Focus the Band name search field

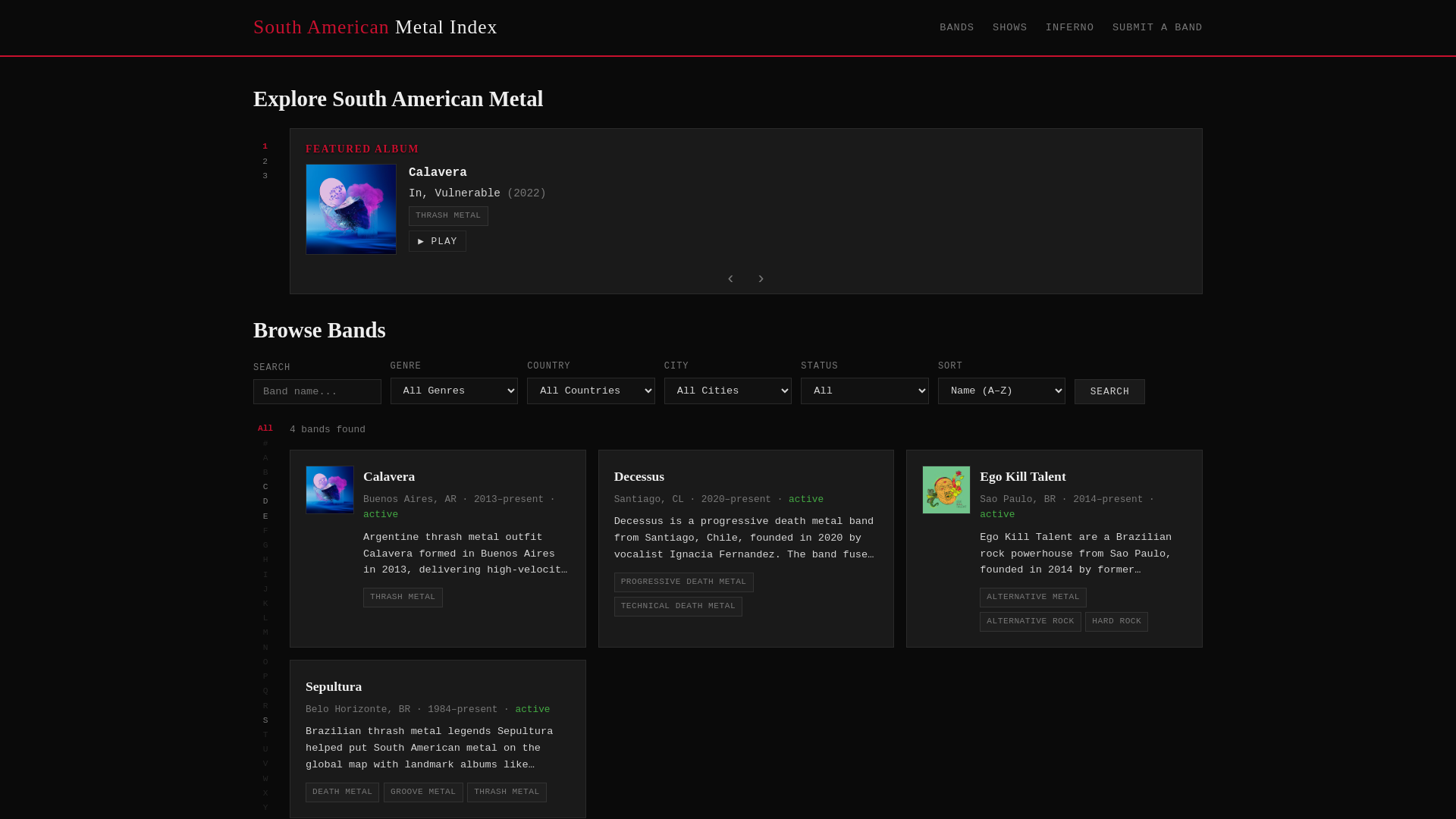[317, 391]
